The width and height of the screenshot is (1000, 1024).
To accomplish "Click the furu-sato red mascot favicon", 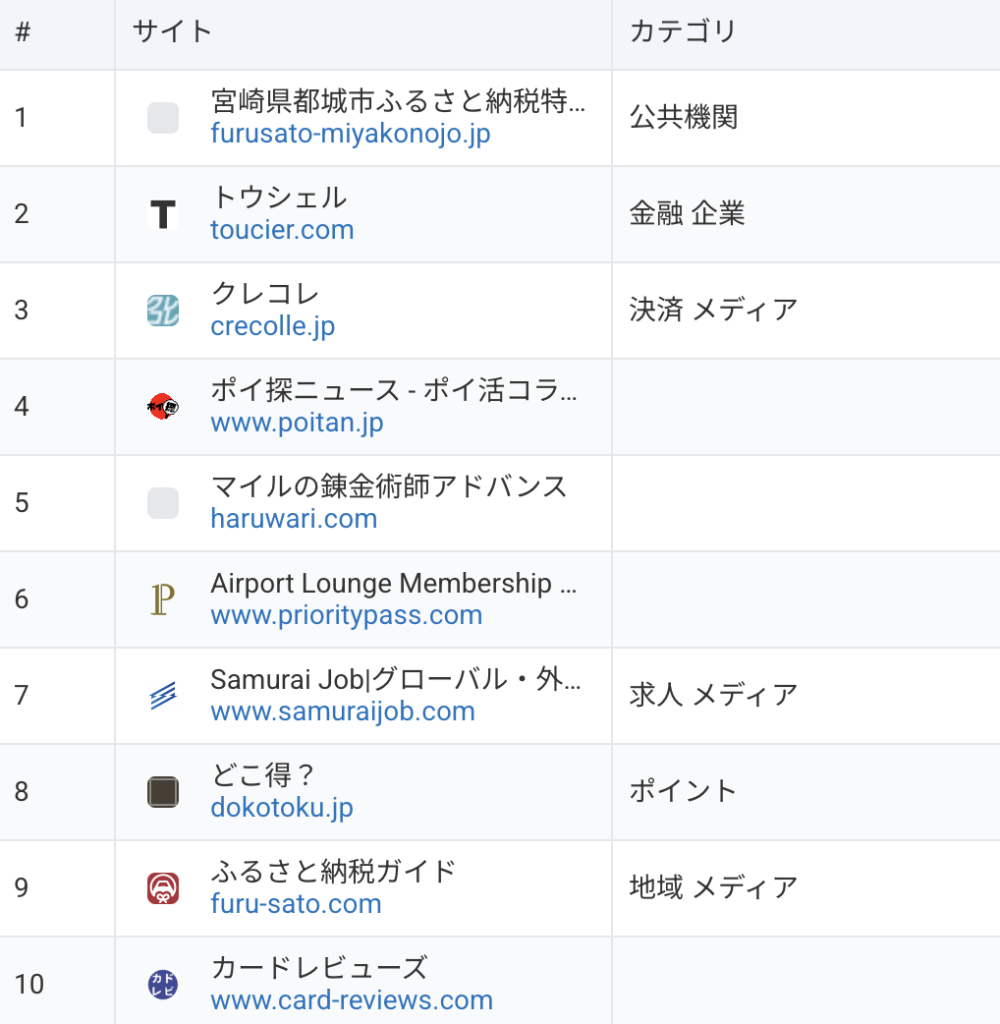I will click(163, 888).
